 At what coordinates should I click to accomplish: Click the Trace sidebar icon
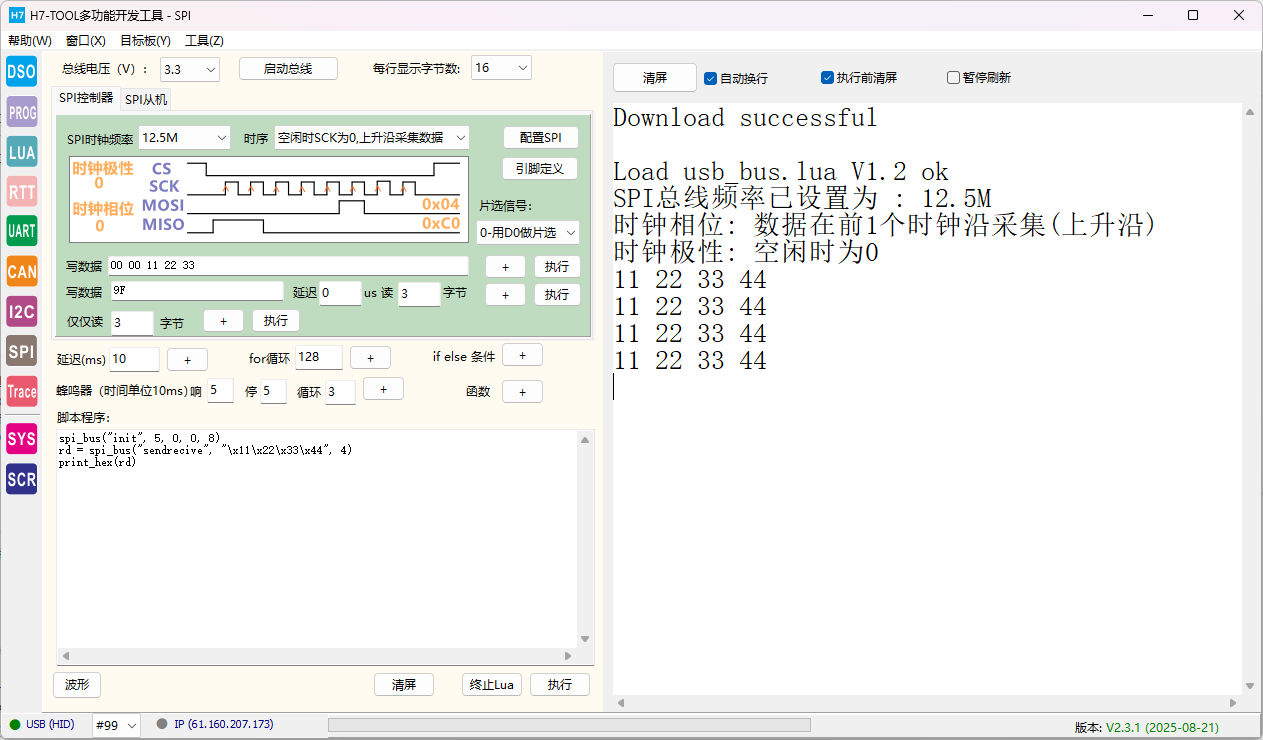21,391
